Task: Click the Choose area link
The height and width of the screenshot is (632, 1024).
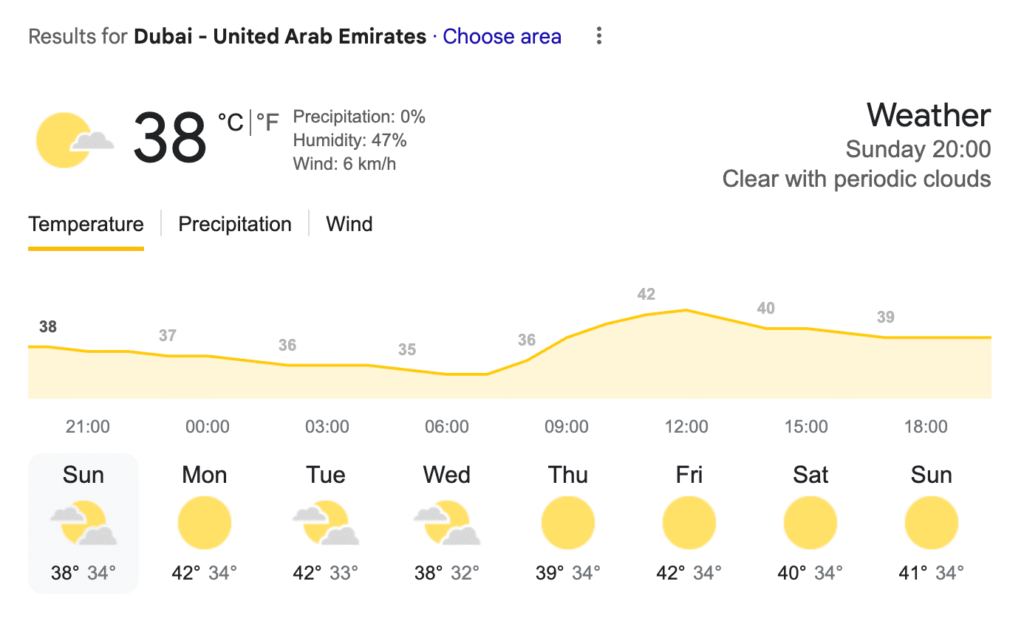Action: [x=502, y=37]
